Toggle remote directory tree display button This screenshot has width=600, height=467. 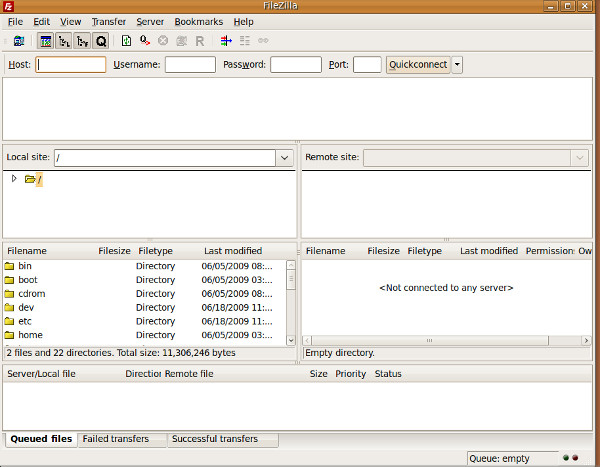click(82, 41)
